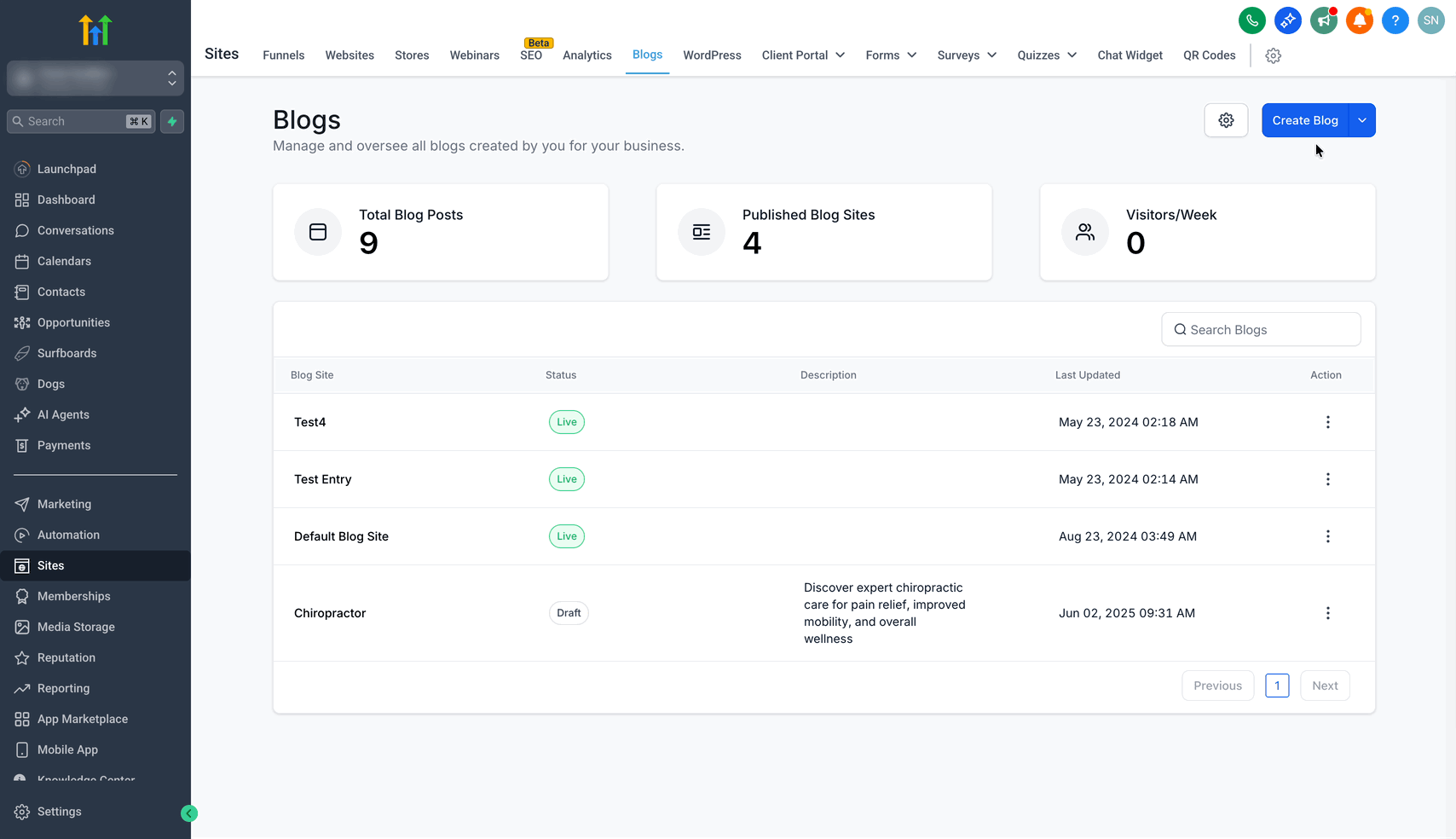Collapse the sidebar with green arrow toggle

(189, 813)
